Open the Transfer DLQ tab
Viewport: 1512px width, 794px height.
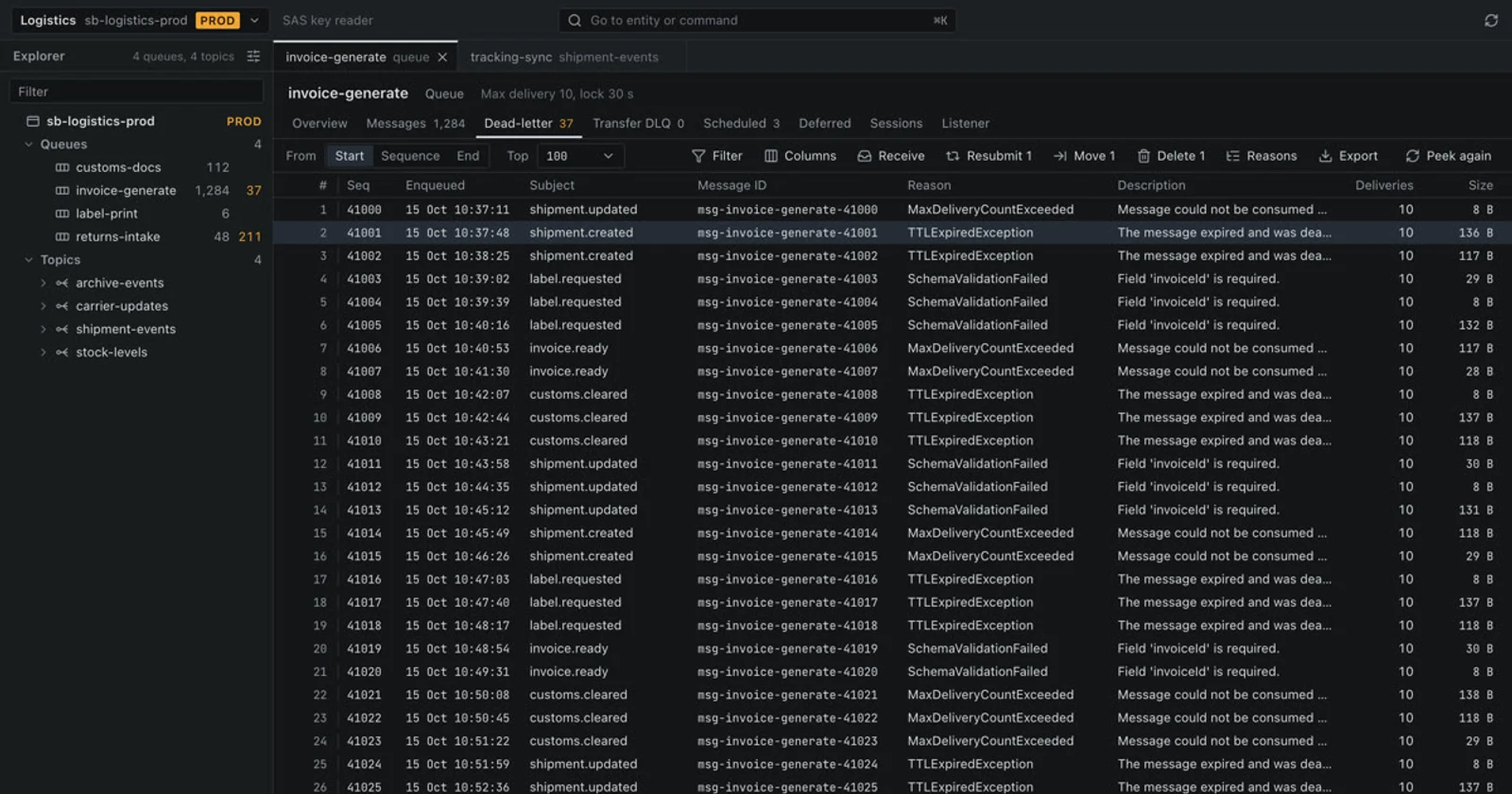tap(638, 124)
